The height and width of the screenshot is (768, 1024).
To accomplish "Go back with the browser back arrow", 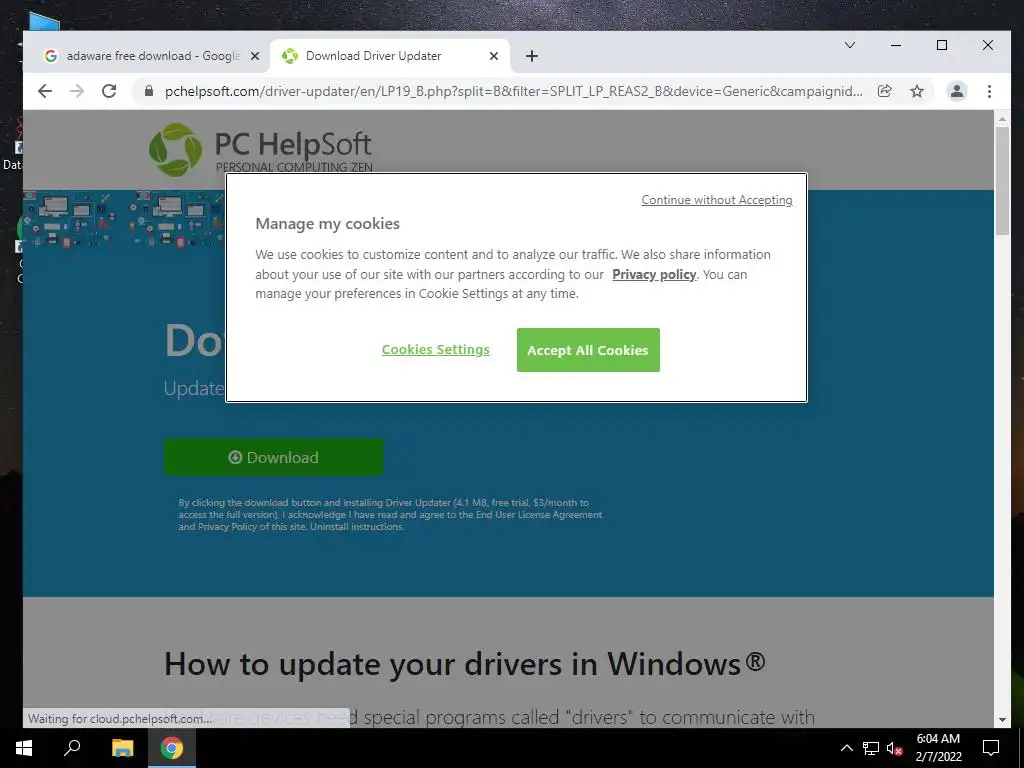I will click(44, 91).
